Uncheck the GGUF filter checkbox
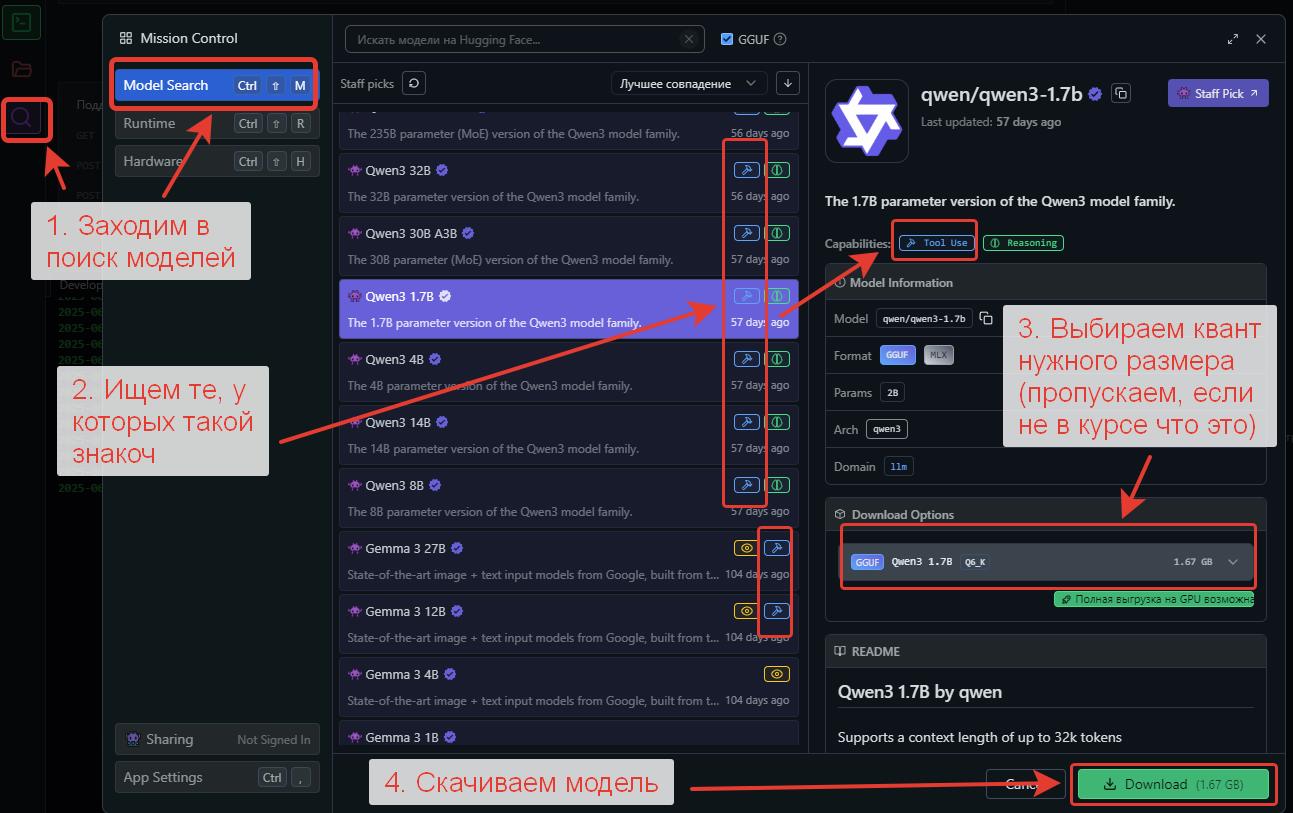1293x813 pixels. [727, 39]
